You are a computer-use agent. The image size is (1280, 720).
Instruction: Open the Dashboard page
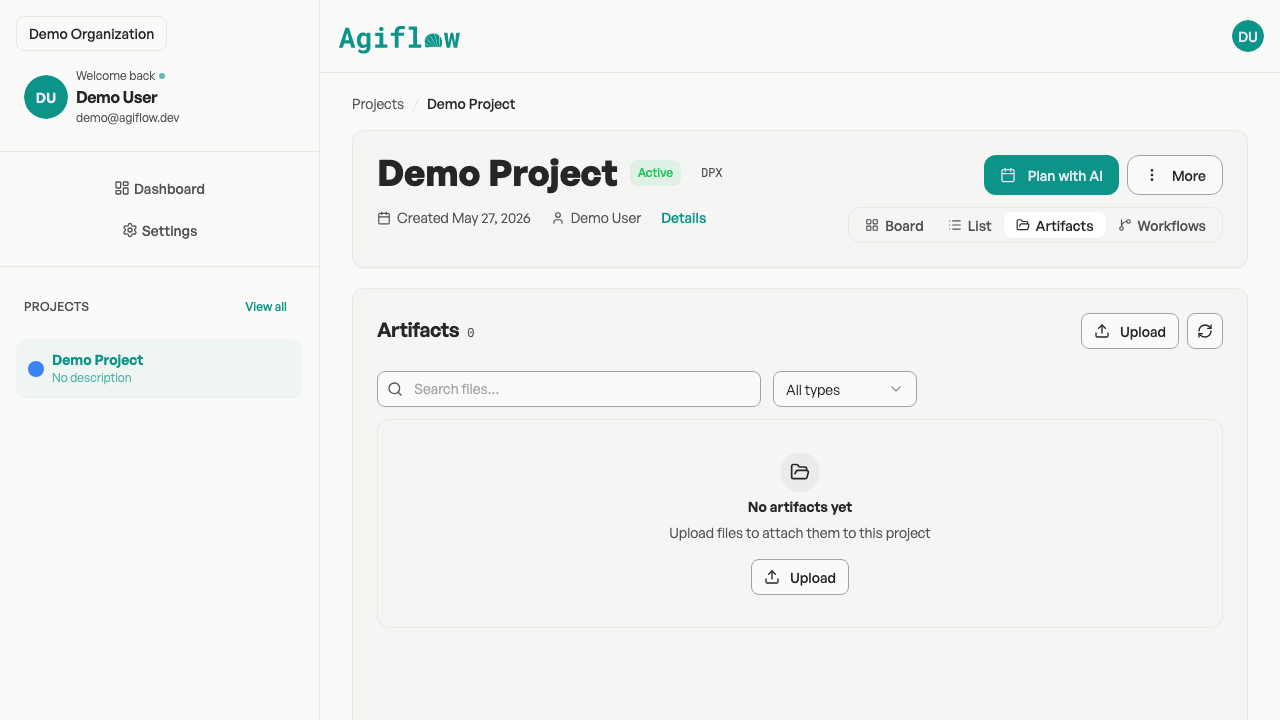160,189
